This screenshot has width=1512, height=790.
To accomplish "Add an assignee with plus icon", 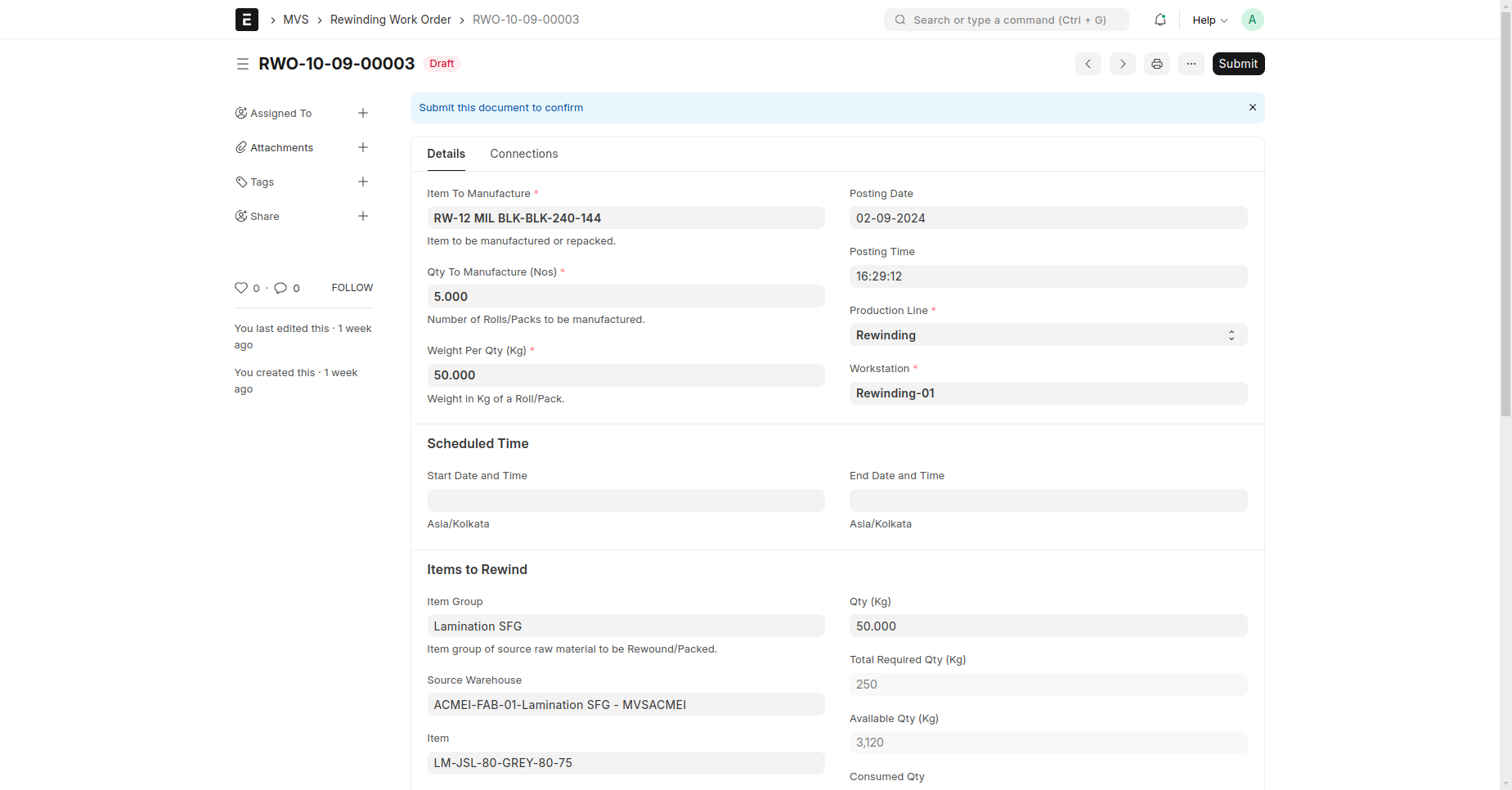I will (x=363, y=113).
